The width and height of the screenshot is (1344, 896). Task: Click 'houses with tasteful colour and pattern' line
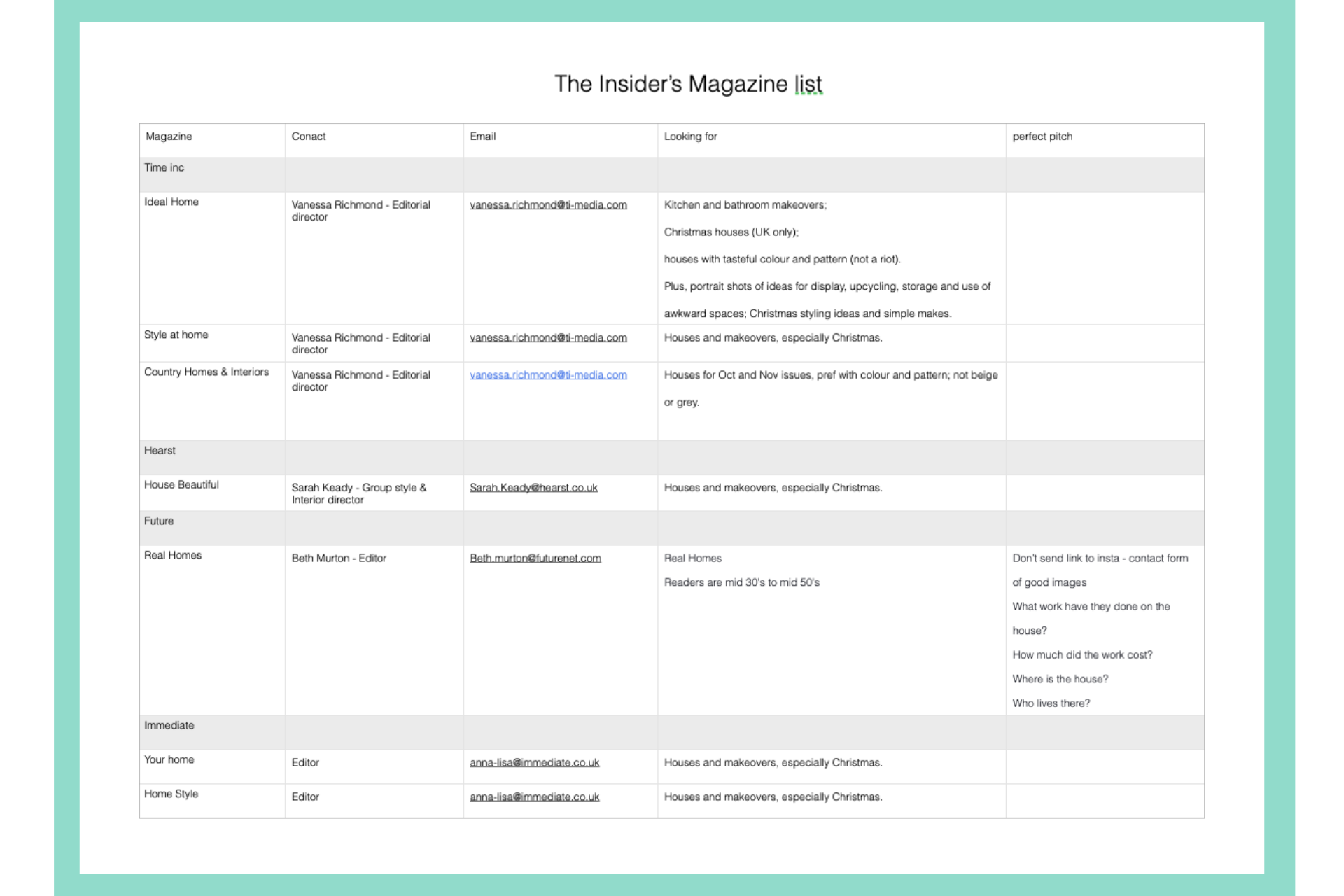[x=783, y=260]
